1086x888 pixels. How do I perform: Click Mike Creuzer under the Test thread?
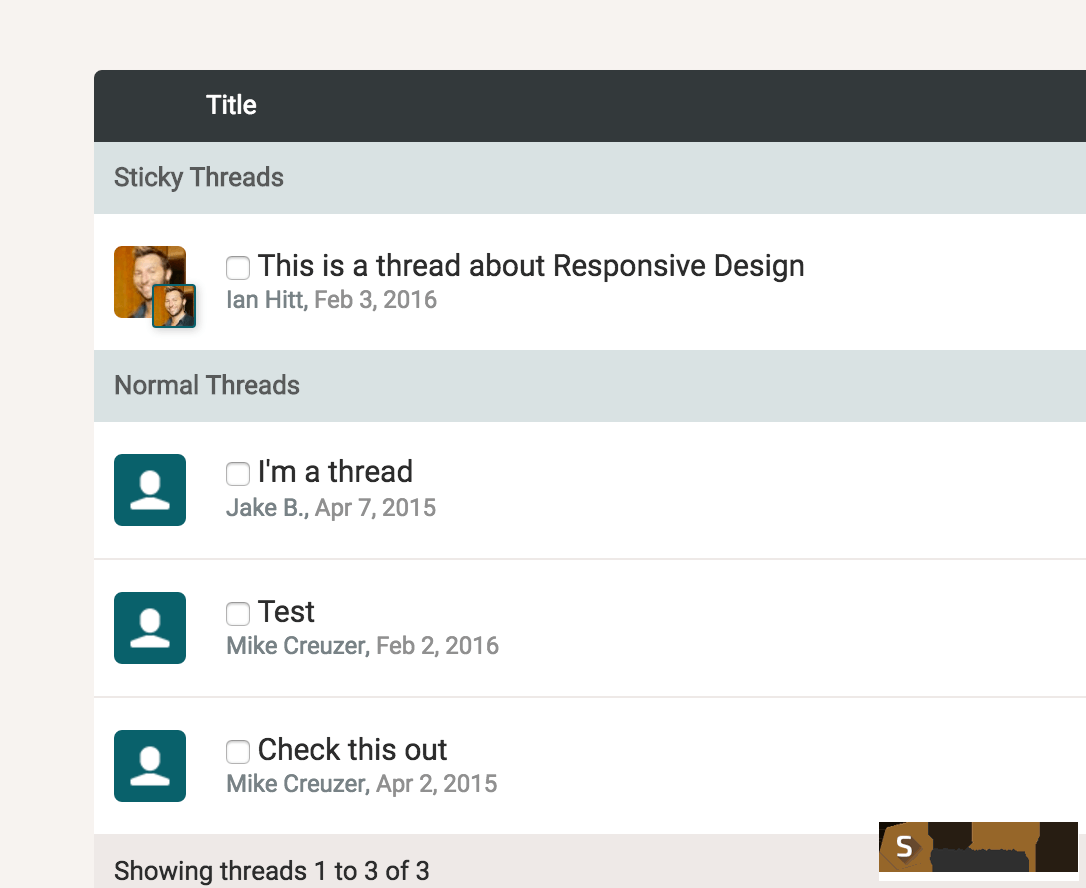point(296,646)
